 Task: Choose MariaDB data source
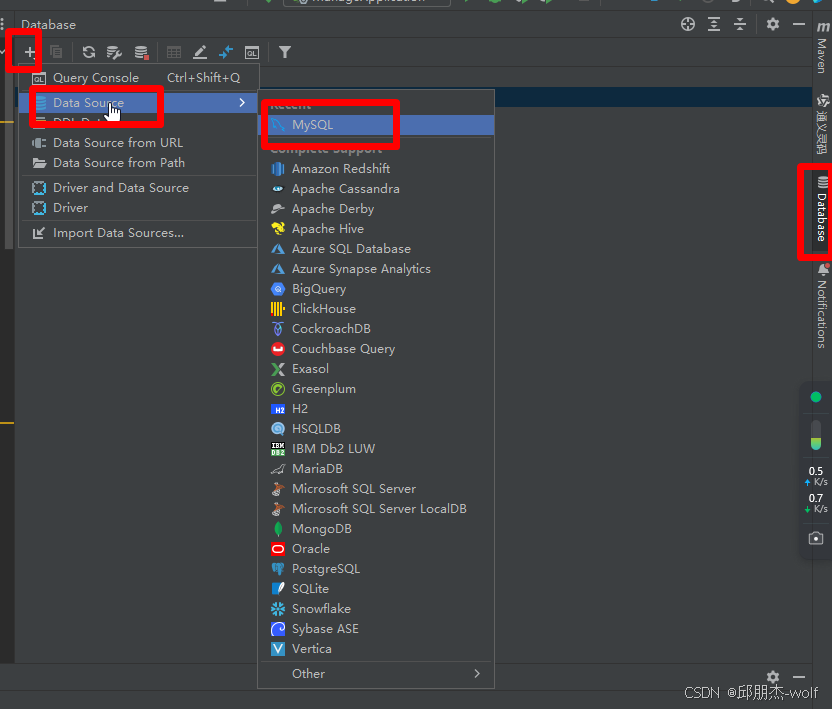click(376, 469)
